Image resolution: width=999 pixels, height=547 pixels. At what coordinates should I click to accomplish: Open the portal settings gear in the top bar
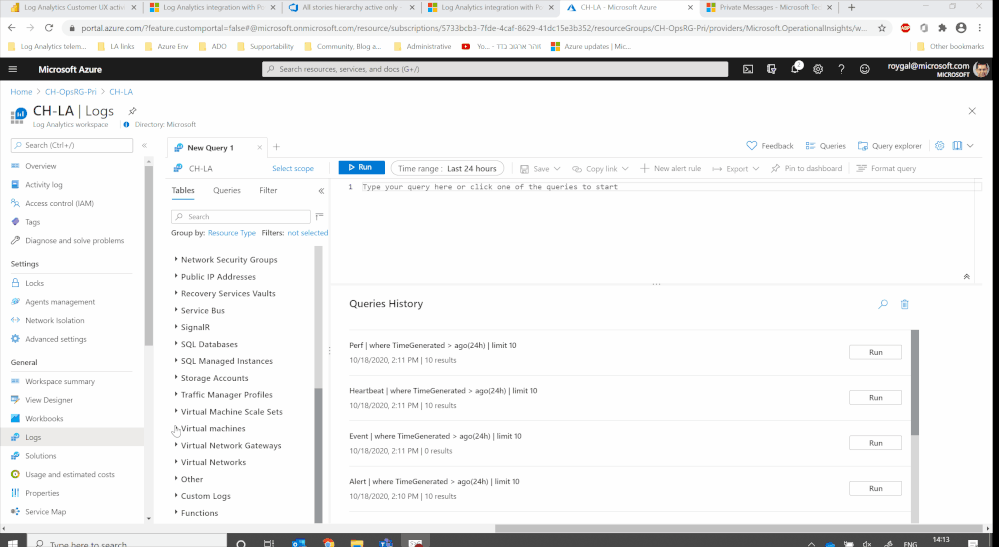pos(818,69)
